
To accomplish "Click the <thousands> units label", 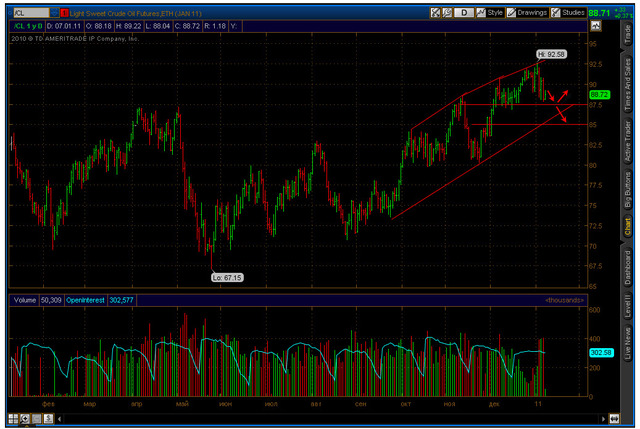I will 564,300.
